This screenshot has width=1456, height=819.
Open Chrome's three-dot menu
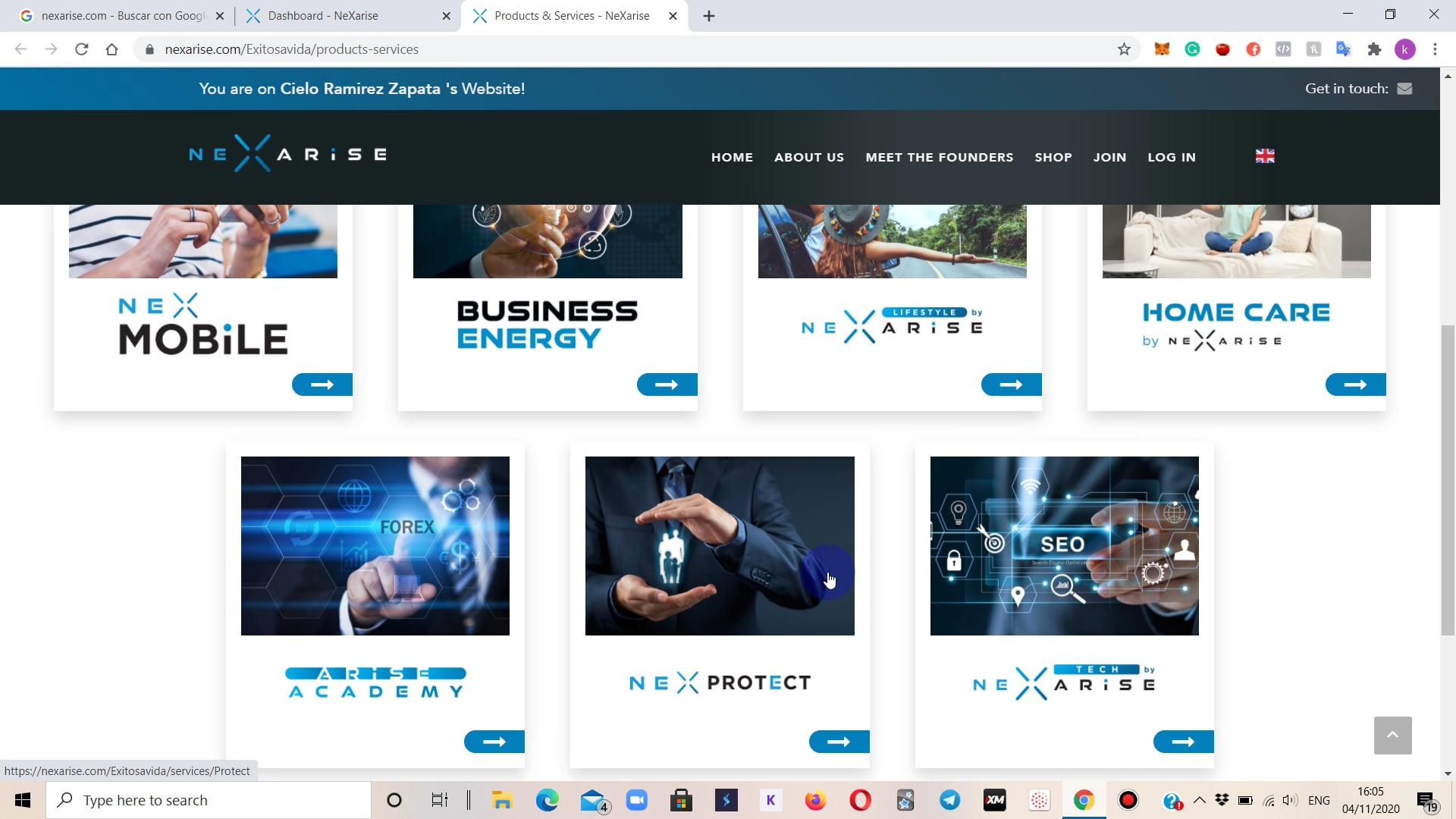click(x=1435, y=49)
